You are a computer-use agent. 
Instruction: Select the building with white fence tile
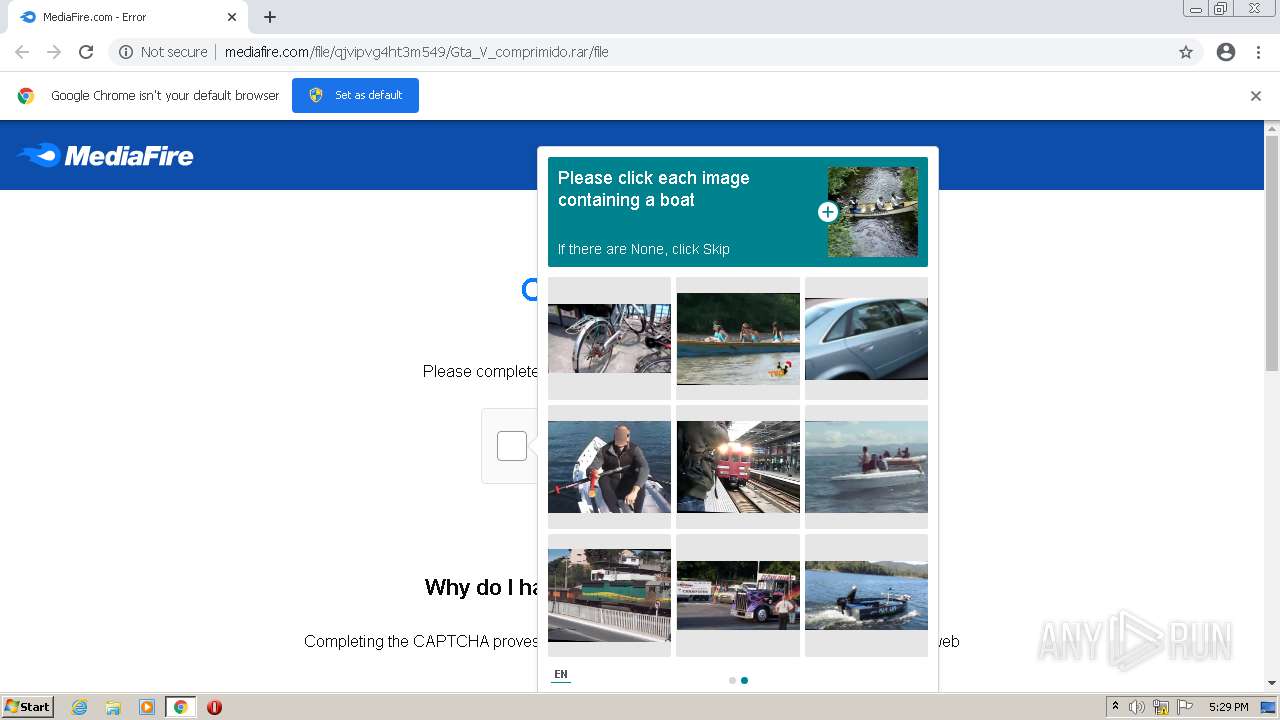[609, 595]
